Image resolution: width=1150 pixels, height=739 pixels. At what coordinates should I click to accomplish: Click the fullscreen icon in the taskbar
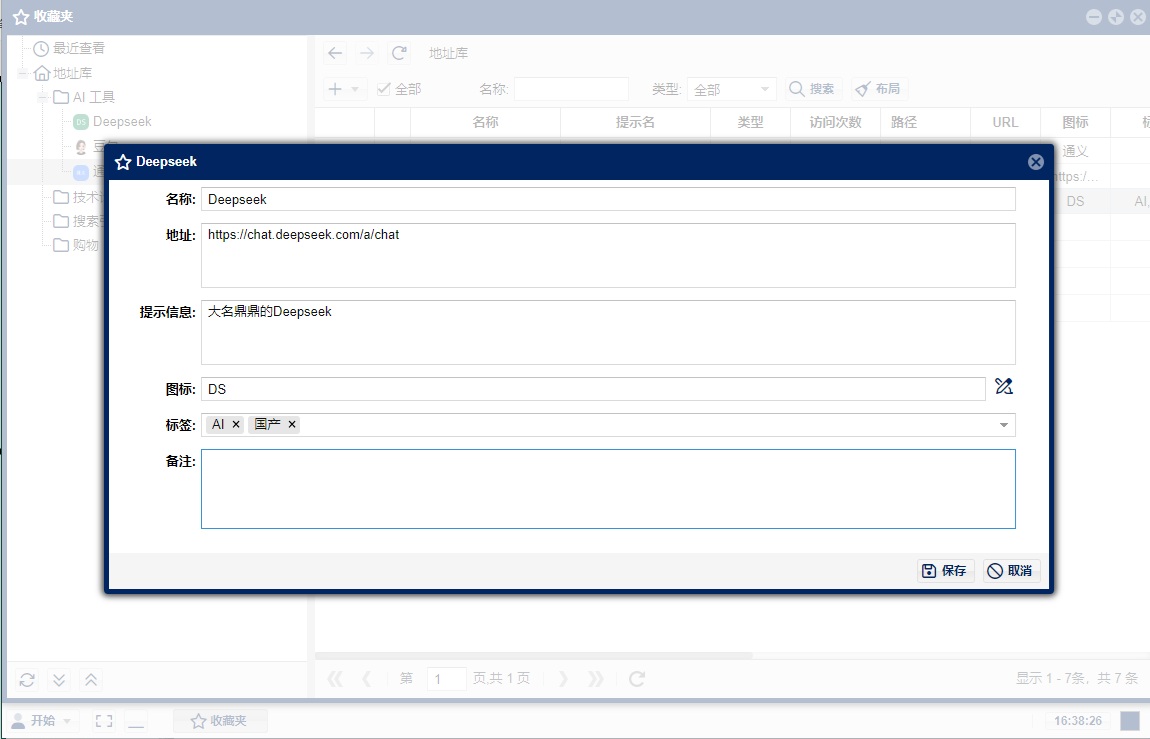tap(104, 721)
